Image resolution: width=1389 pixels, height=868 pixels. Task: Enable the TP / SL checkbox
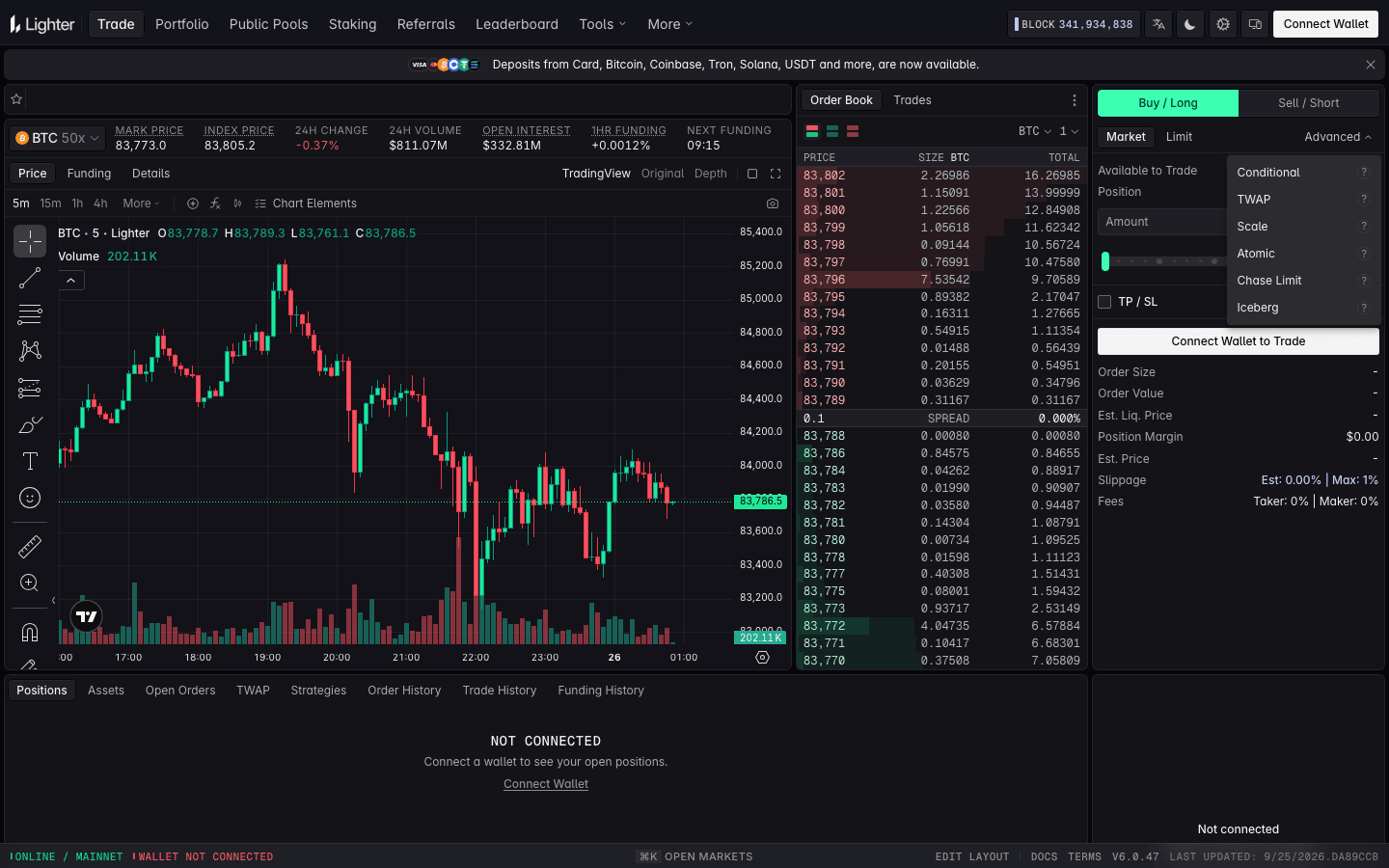(1104, 302)
